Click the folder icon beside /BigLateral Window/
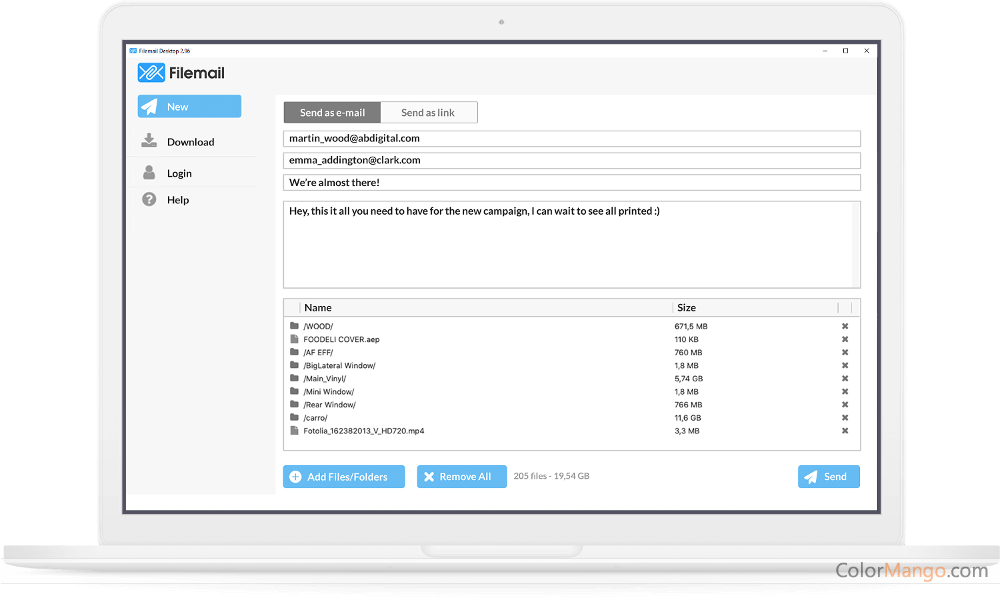Image resolution: width=1000 pixels, height=600 pixels. (294, 365)
